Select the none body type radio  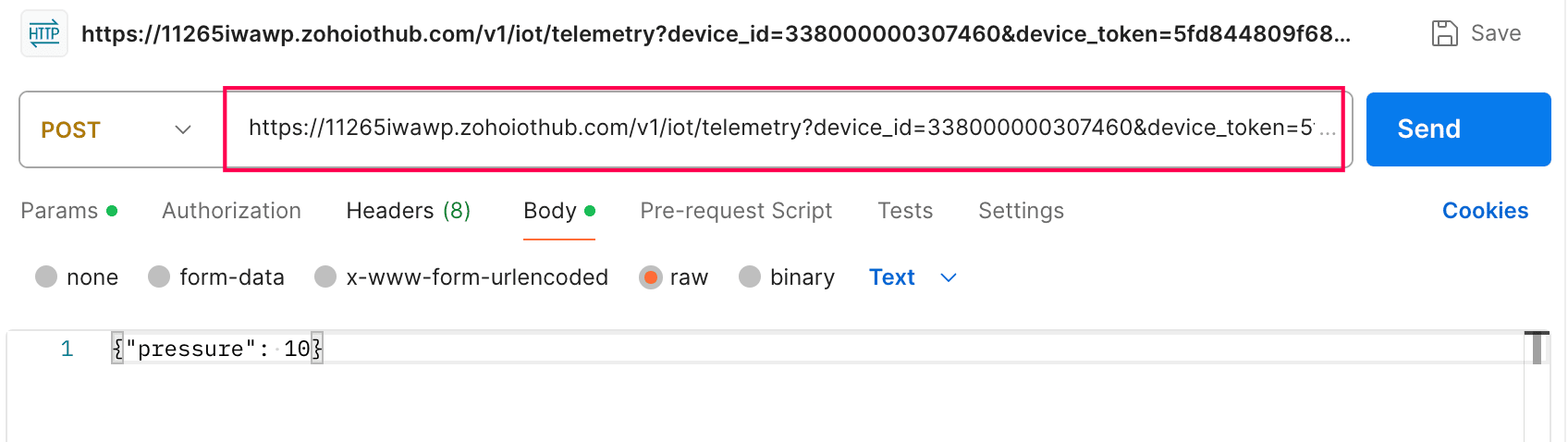pyautogui.click(x=46, y=277)
